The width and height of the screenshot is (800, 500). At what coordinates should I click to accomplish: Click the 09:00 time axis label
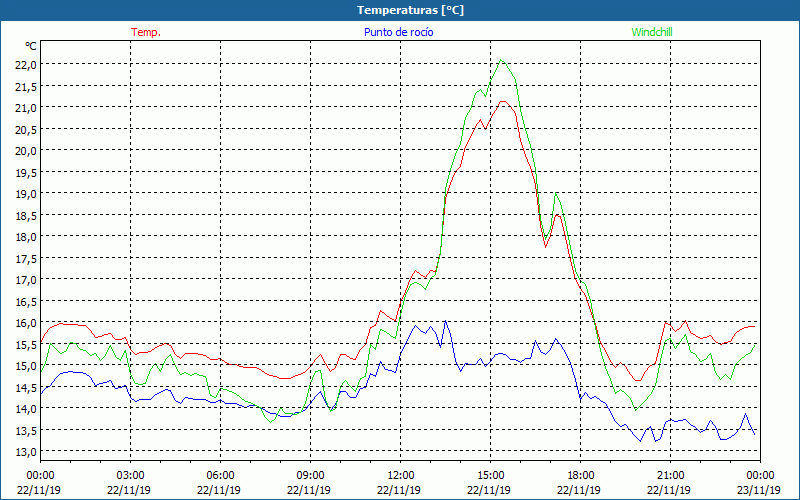click(310, 476)
